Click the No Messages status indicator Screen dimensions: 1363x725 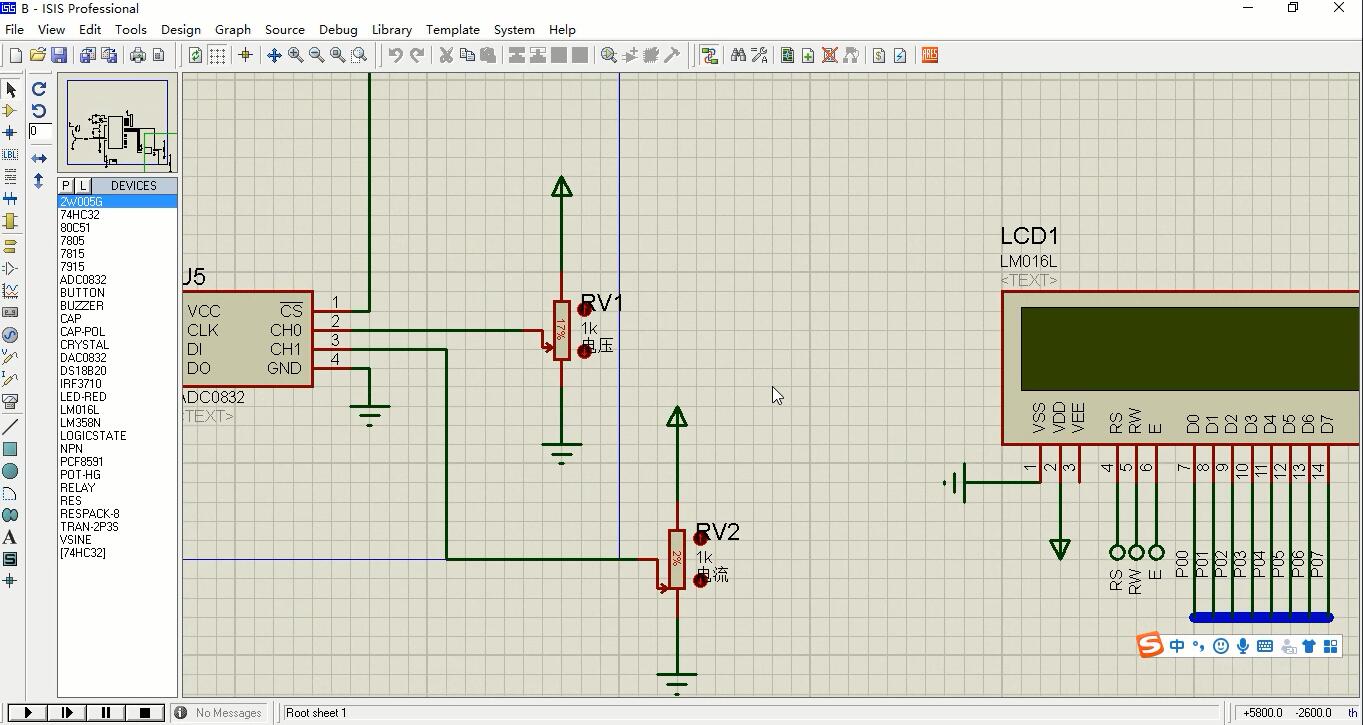coord(219,713)
